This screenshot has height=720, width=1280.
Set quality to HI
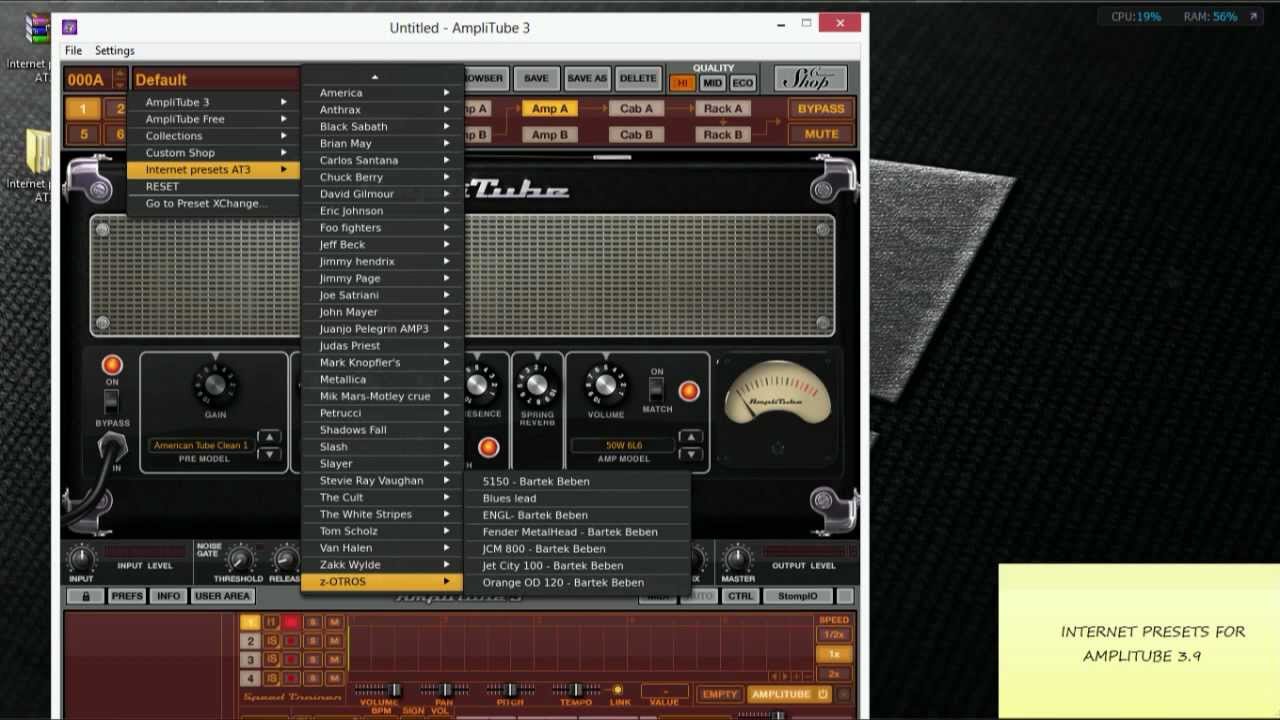click(683, 83)
